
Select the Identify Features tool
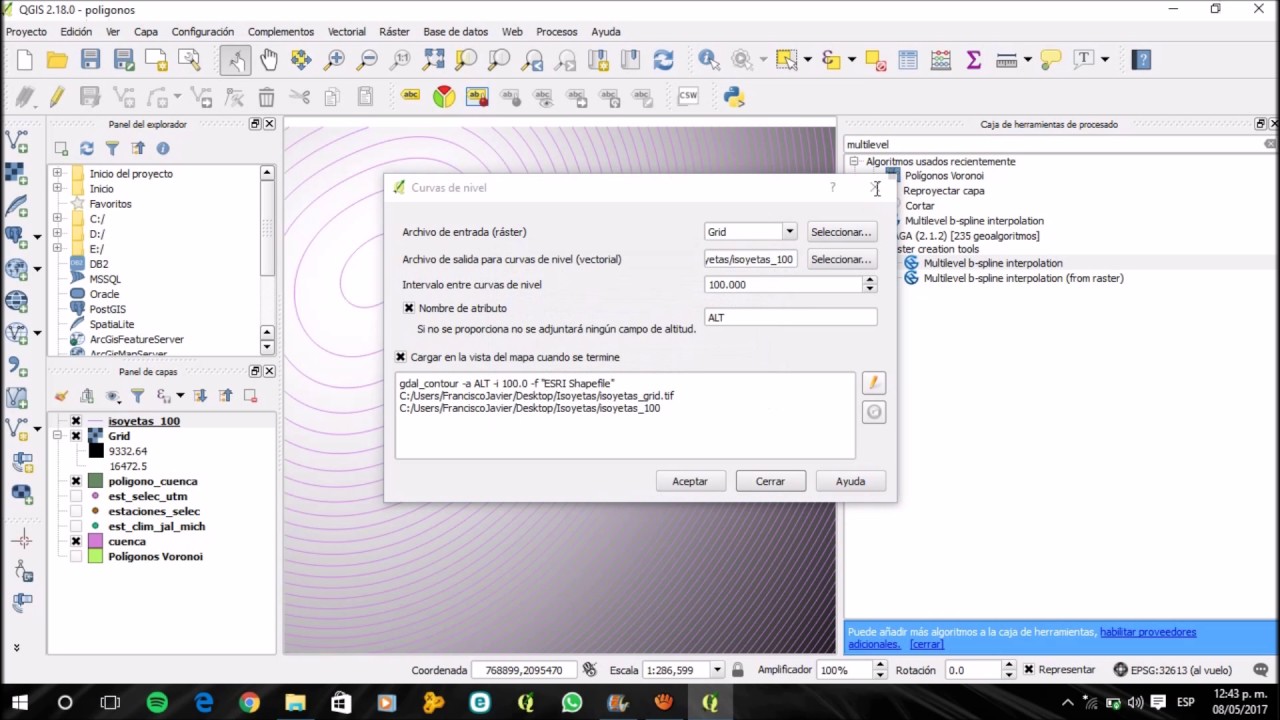[709, 60]
